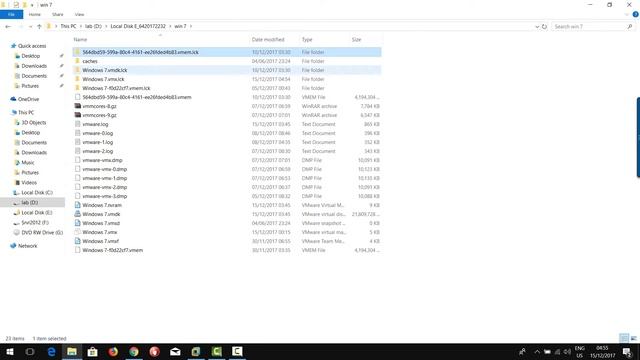640x360 pixels.
Task: Select Windows 7.nvram file
Action: pyautogui.click(x=102, y=205)
